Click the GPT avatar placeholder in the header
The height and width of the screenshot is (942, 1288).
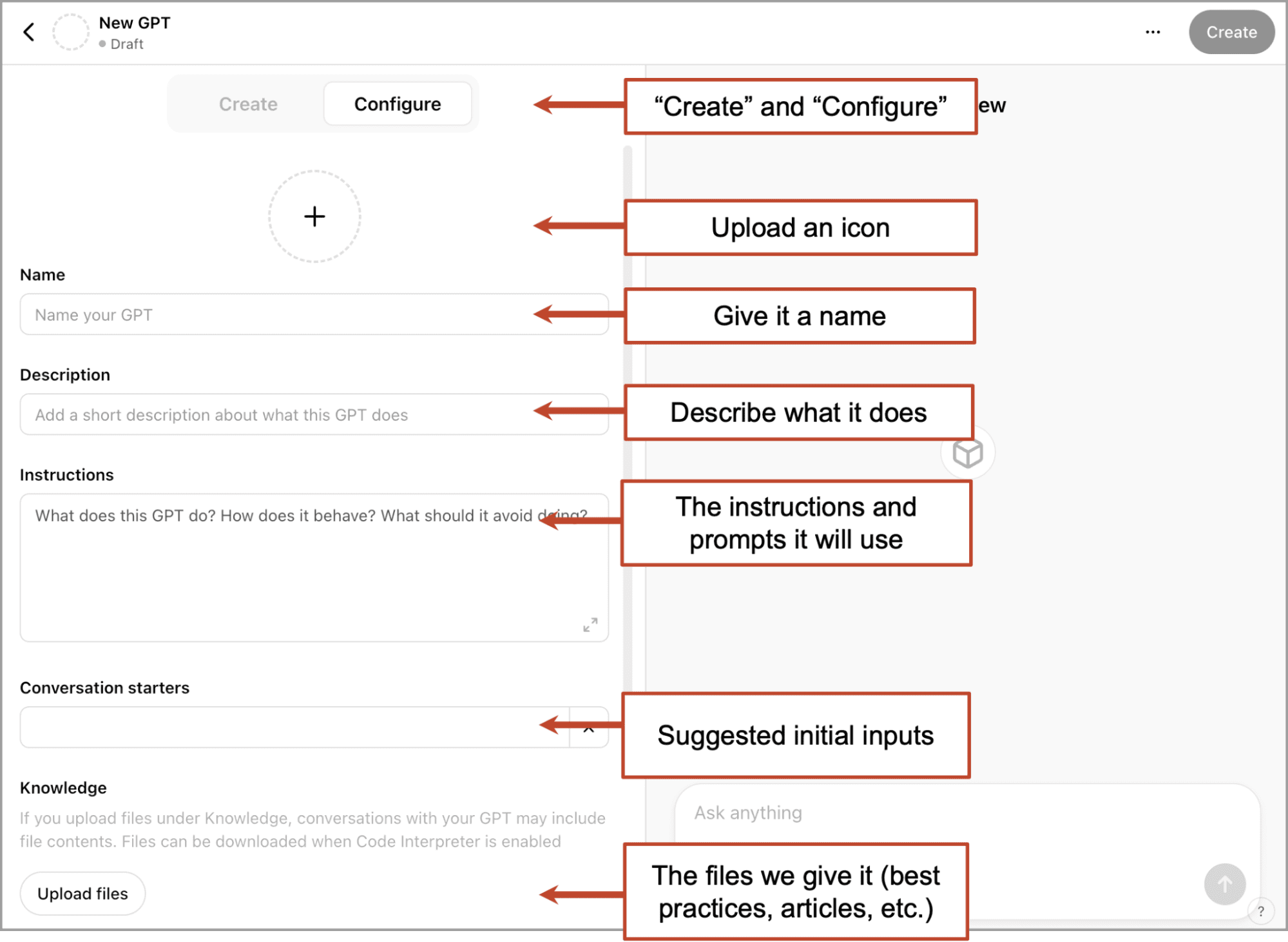coord(71,32)
